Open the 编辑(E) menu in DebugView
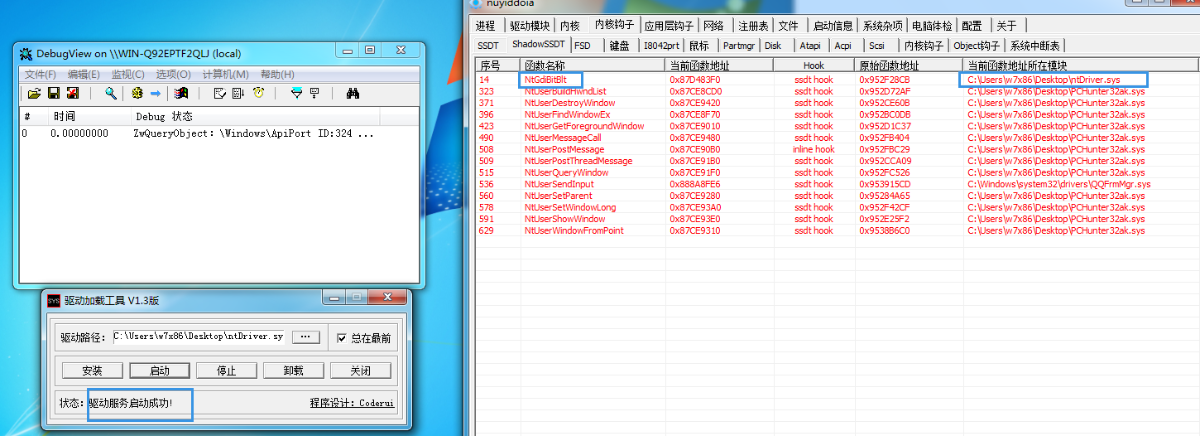This screenshot has width=1200, height=436. tap(84, 74)
